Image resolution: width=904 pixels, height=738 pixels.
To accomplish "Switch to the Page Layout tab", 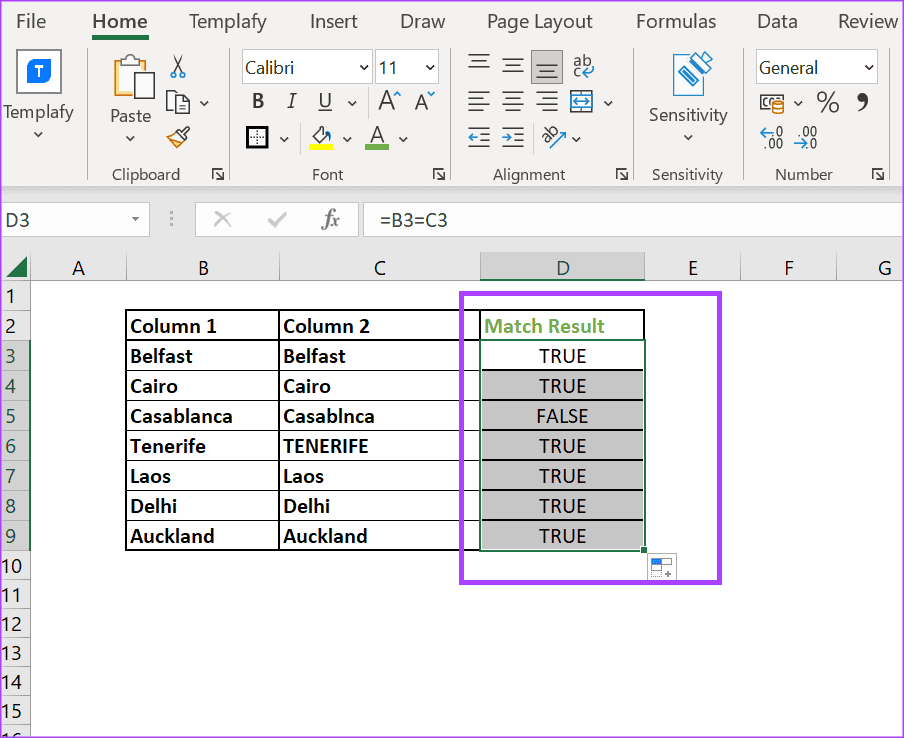I will pyautogui.click(x=540, y=21).
